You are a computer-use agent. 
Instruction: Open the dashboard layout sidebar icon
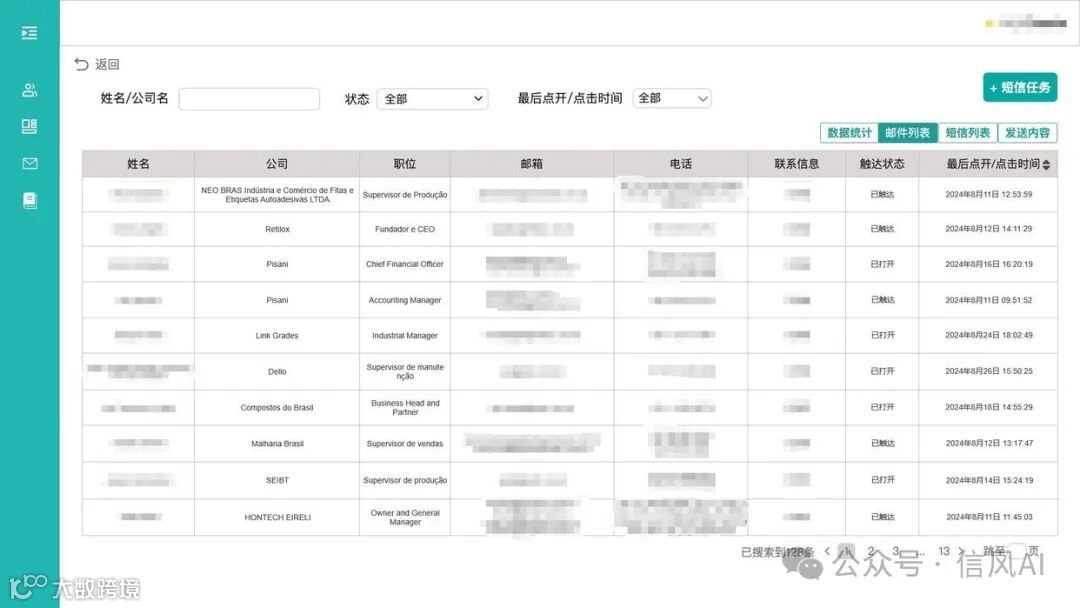coord(30,126)
